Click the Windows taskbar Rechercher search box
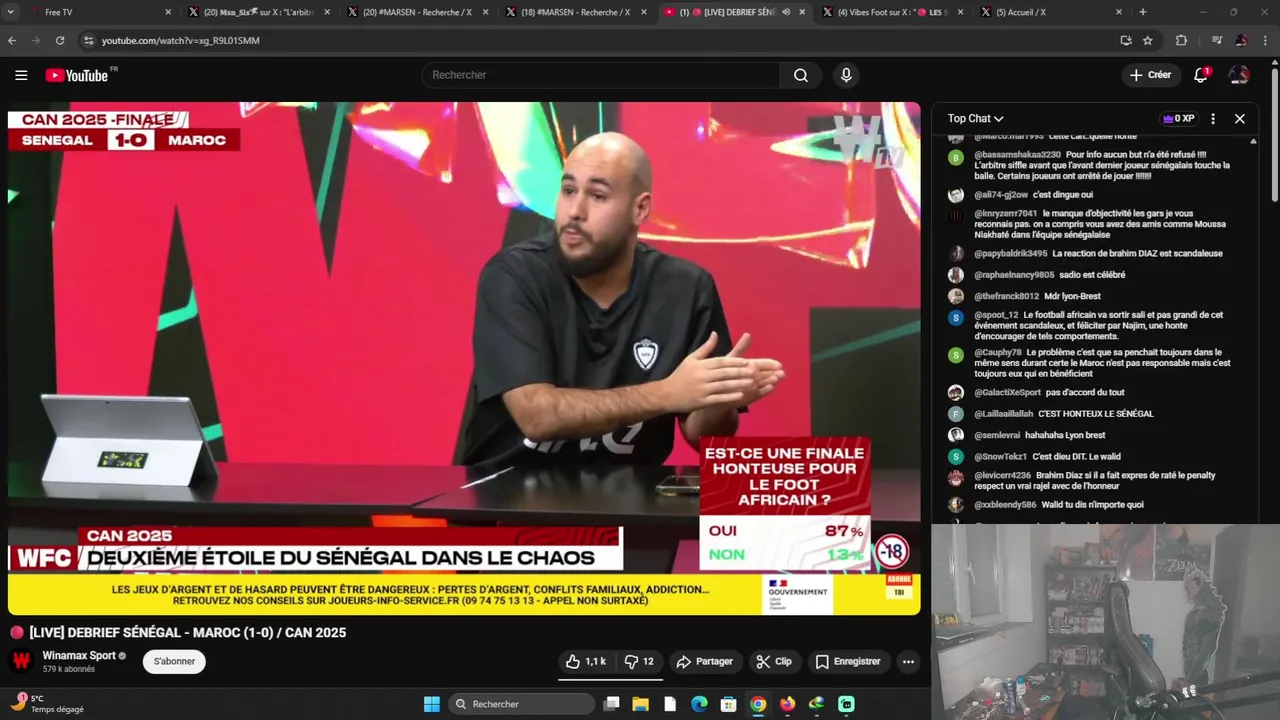Viewport: 1280px width, 720px height. pyautogui.click(x=521, y=704)
